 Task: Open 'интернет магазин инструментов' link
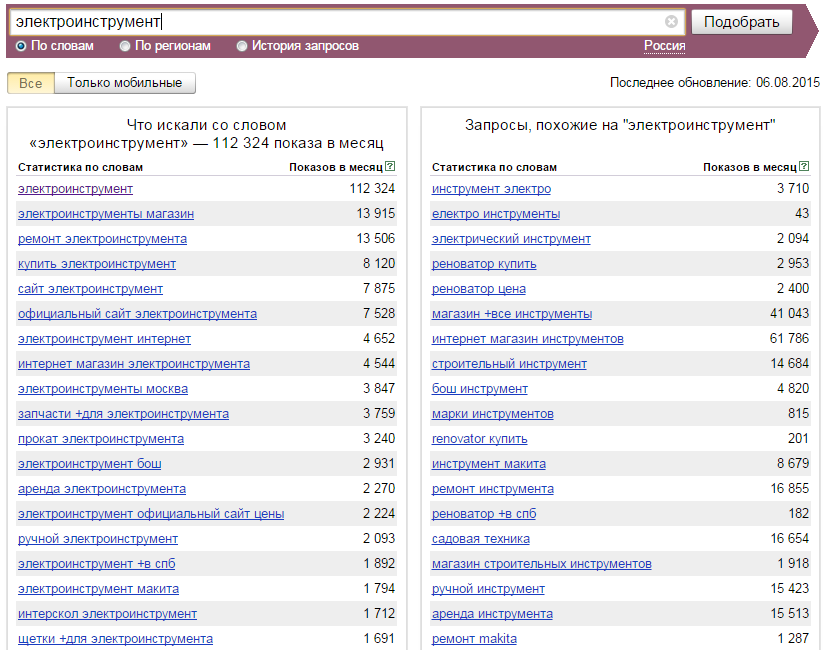click(527, 339)
